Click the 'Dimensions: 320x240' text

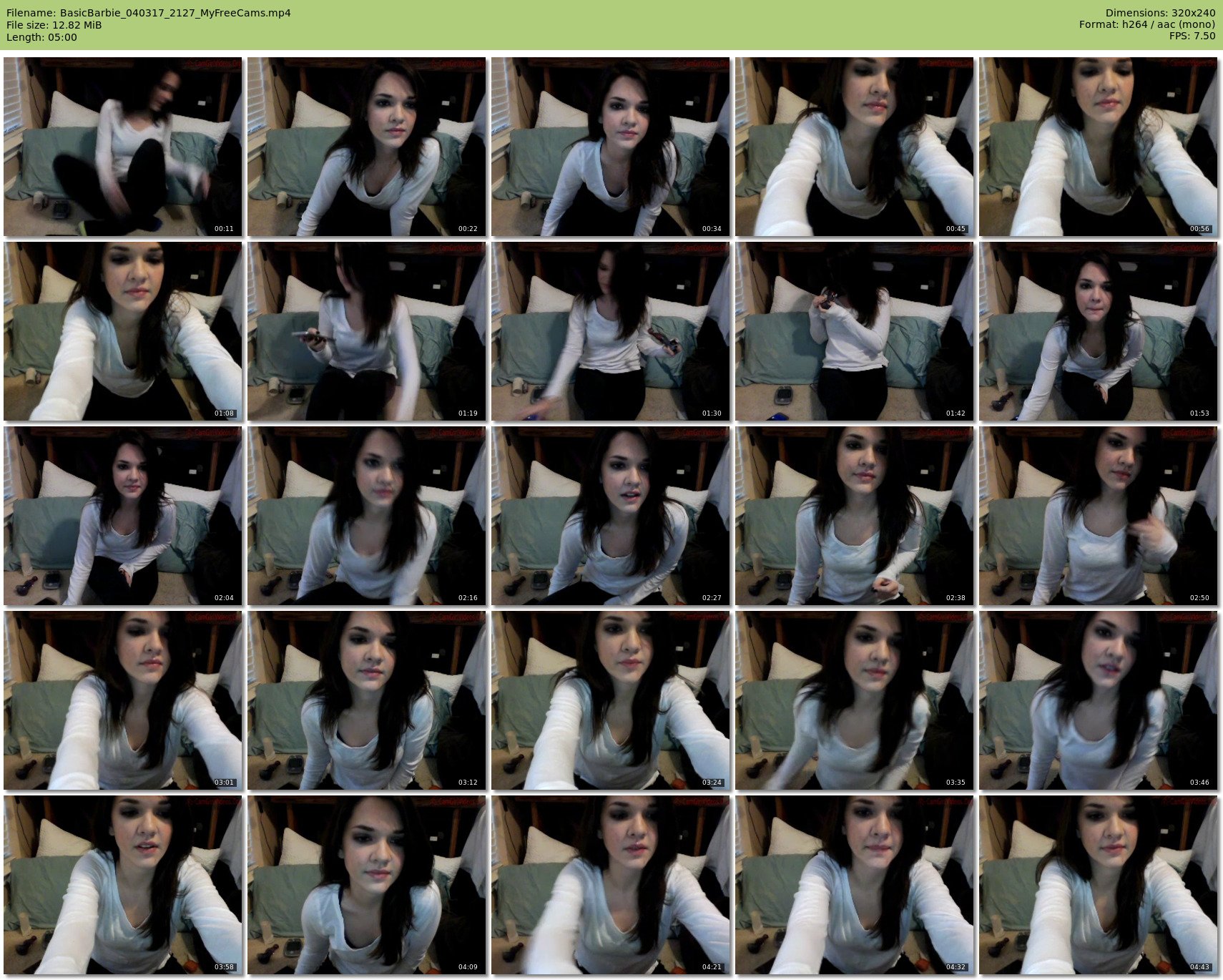pyautogui.click(x=1160, y=13)
